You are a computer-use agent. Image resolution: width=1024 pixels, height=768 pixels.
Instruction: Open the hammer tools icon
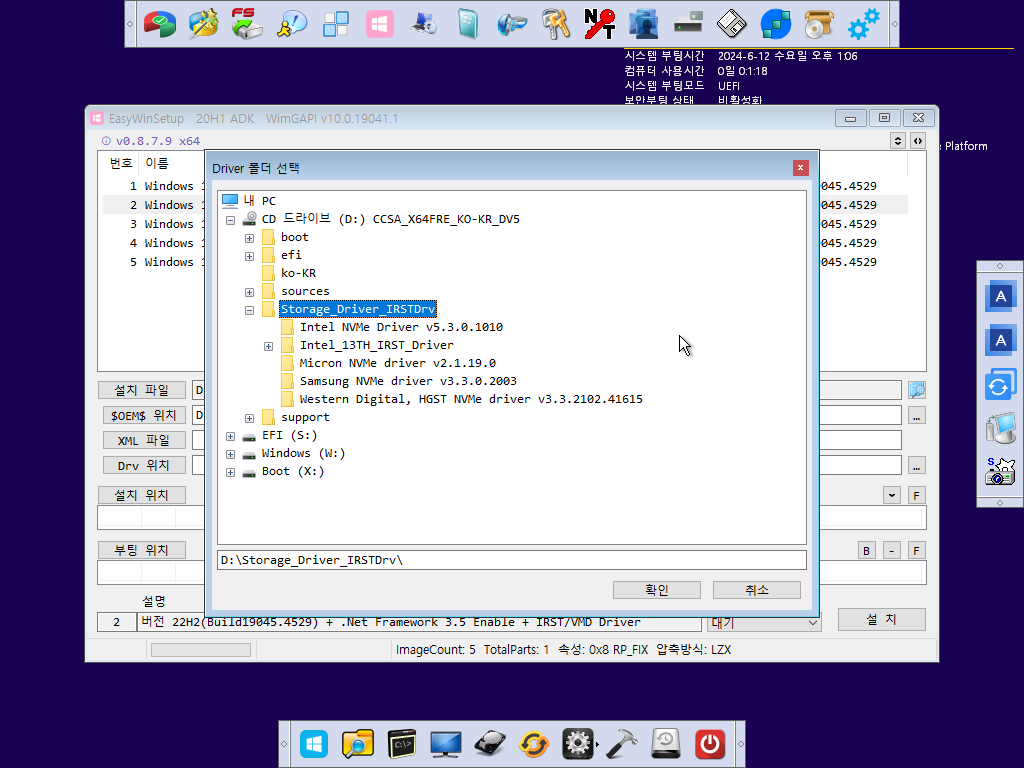[x=622, y=744]
